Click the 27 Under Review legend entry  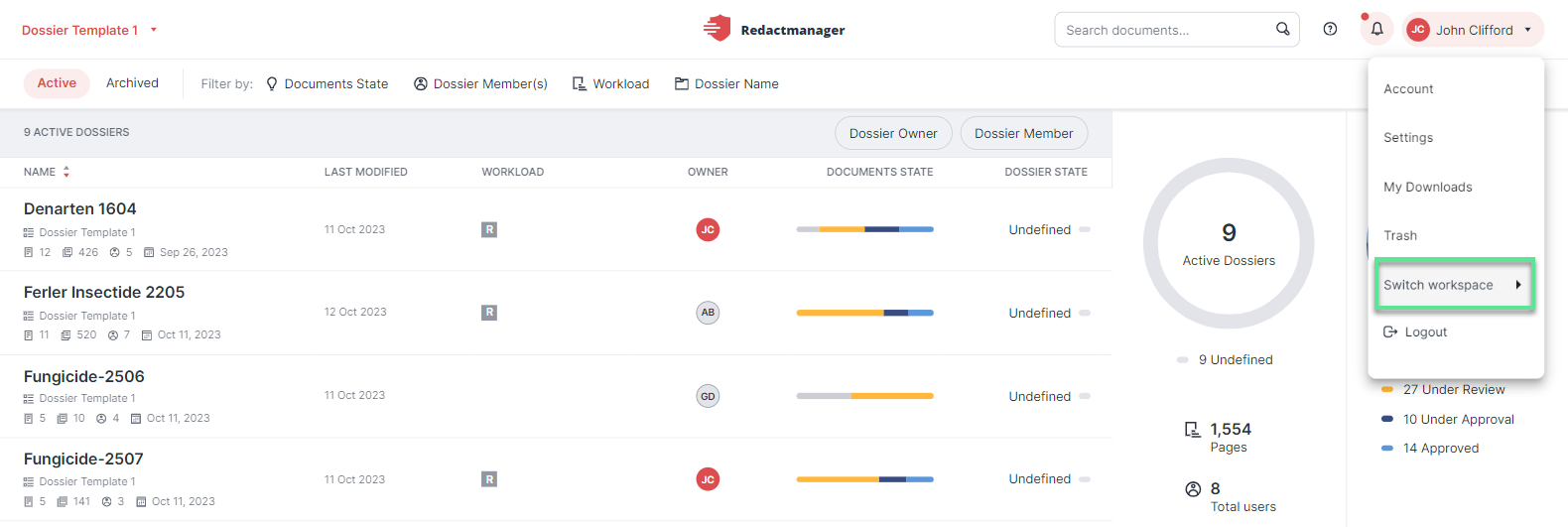(1444, 390)
